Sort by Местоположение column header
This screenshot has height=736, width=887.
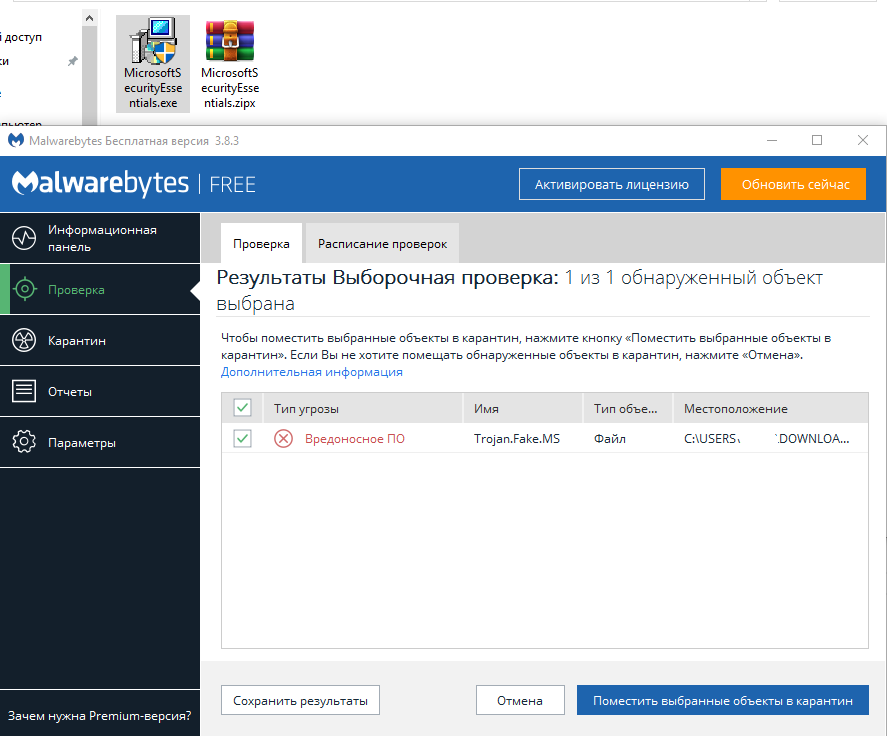pos(770,408)
